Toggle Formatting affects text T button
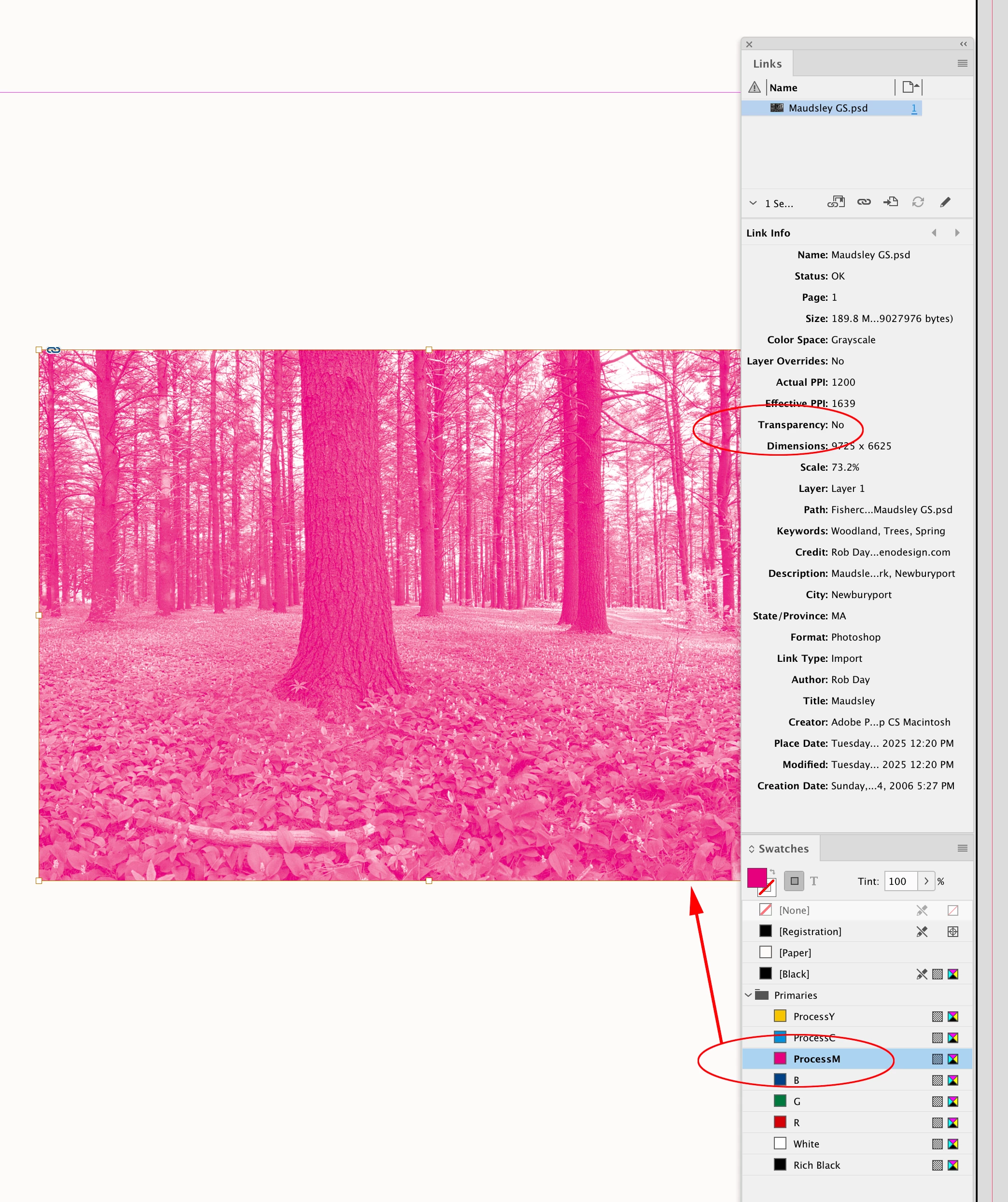 (x=814, y=881)
